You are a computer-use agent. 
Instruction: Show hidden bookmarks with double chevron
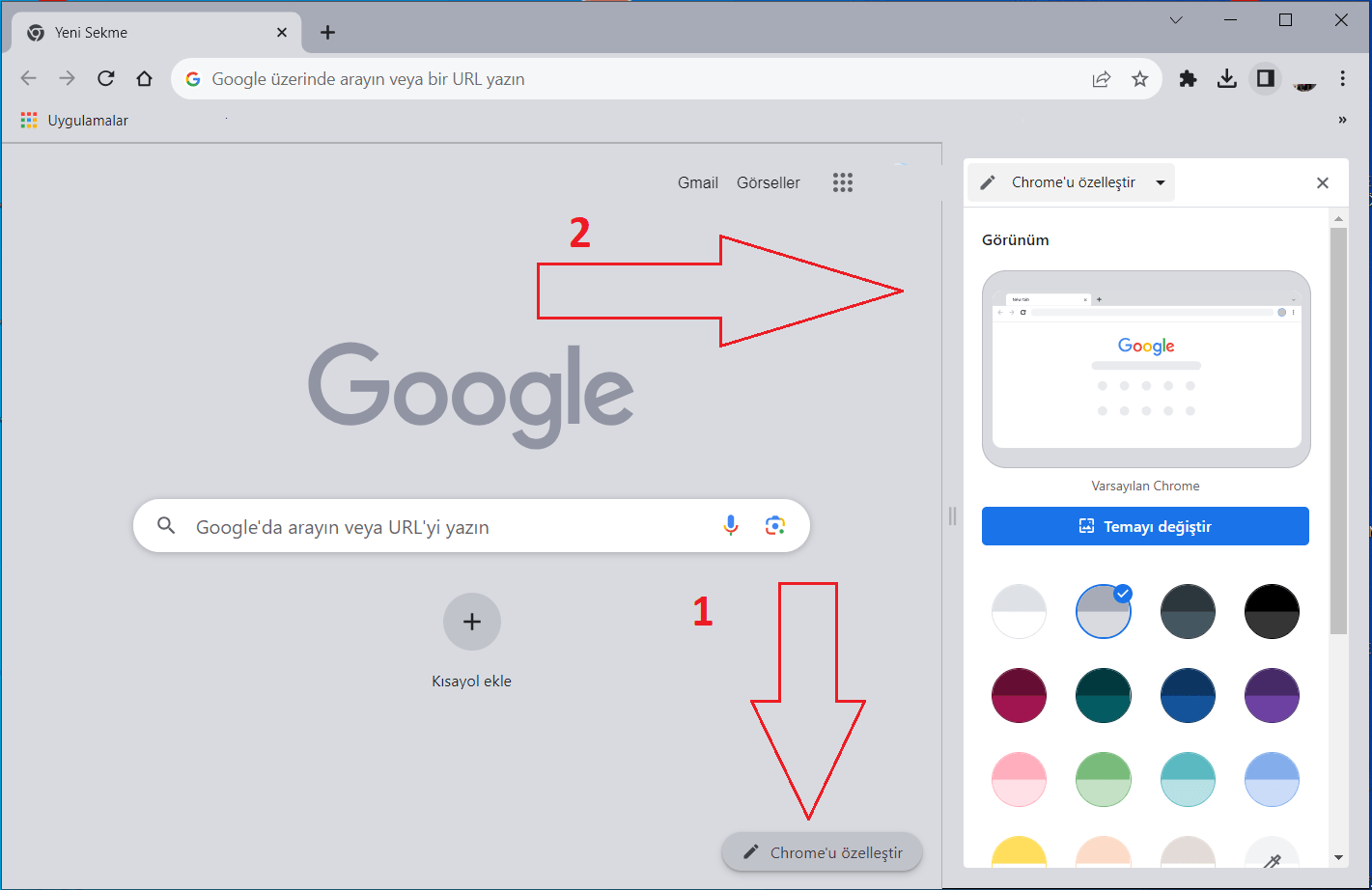[1342, 121]
